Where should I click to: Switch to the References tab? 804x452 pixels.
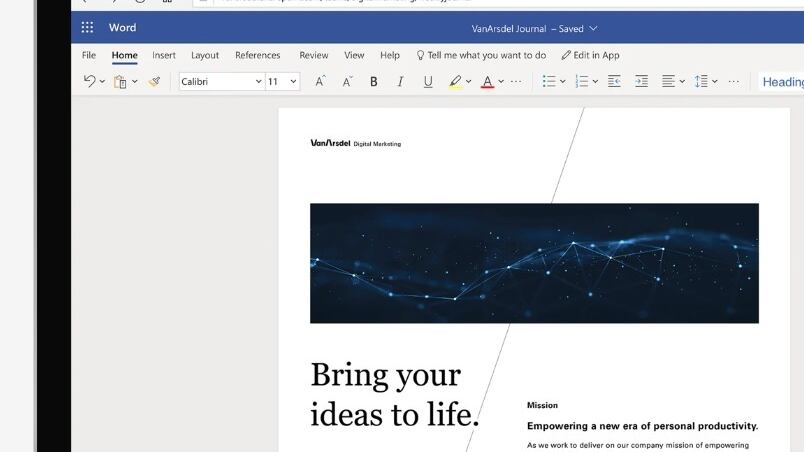[x=257, y=56]
